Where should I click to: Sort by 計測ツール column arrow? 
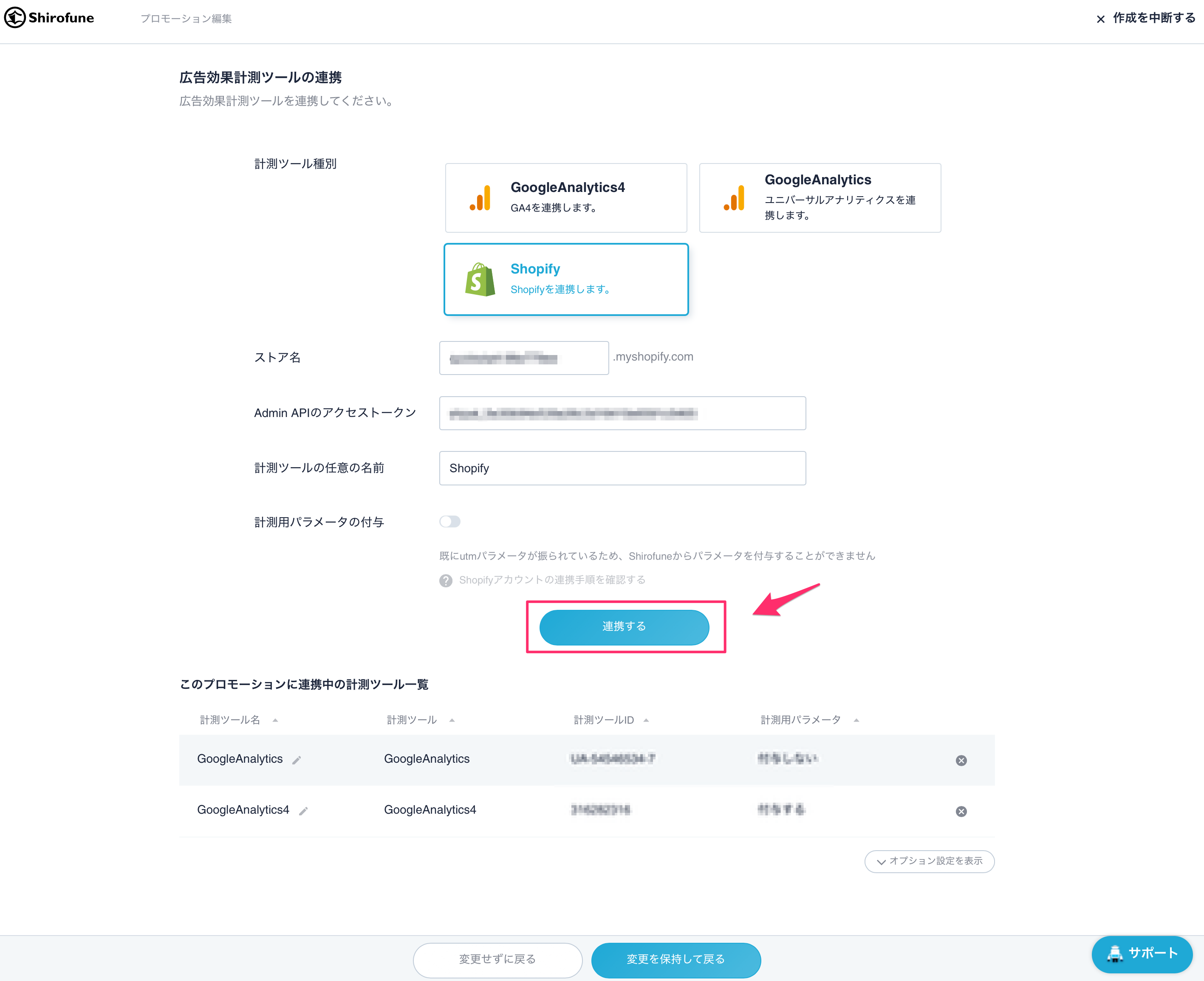(x=452, y=720)
